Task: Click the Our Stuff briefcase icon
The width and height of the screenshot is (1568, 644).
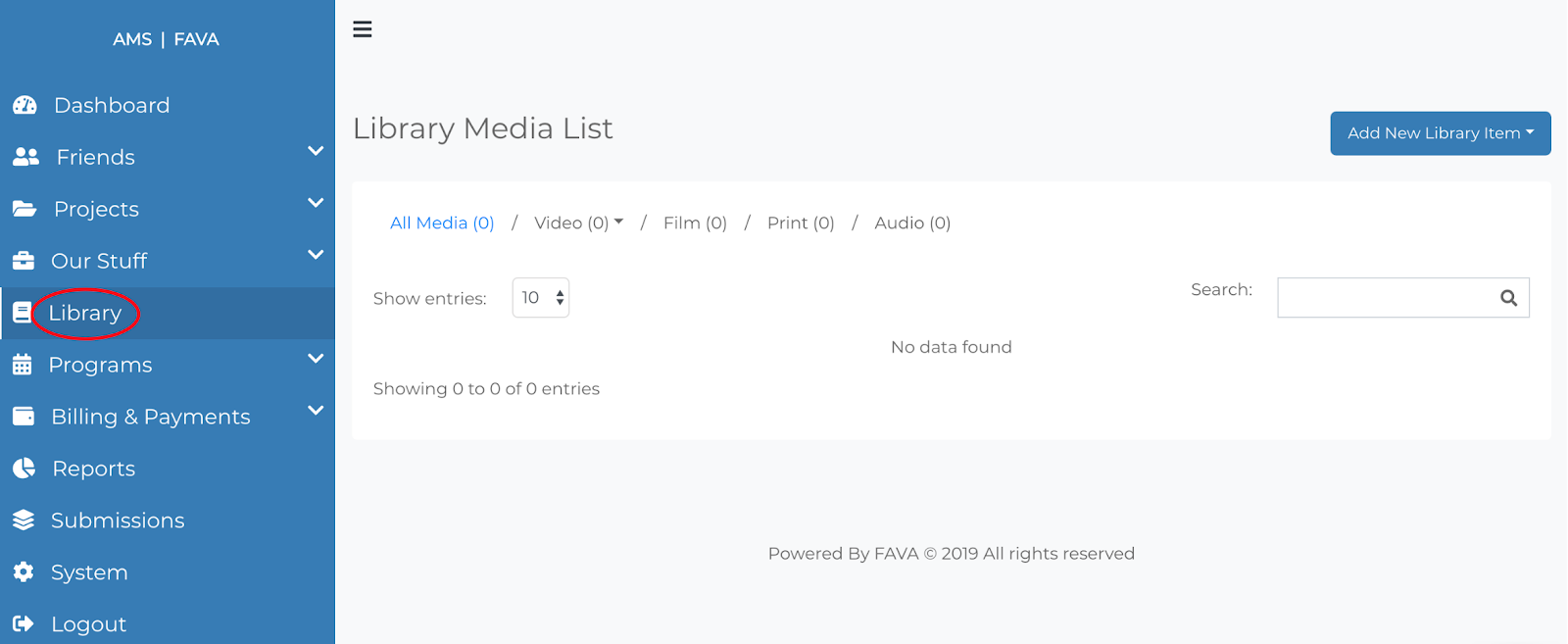Action: point(24,261)
